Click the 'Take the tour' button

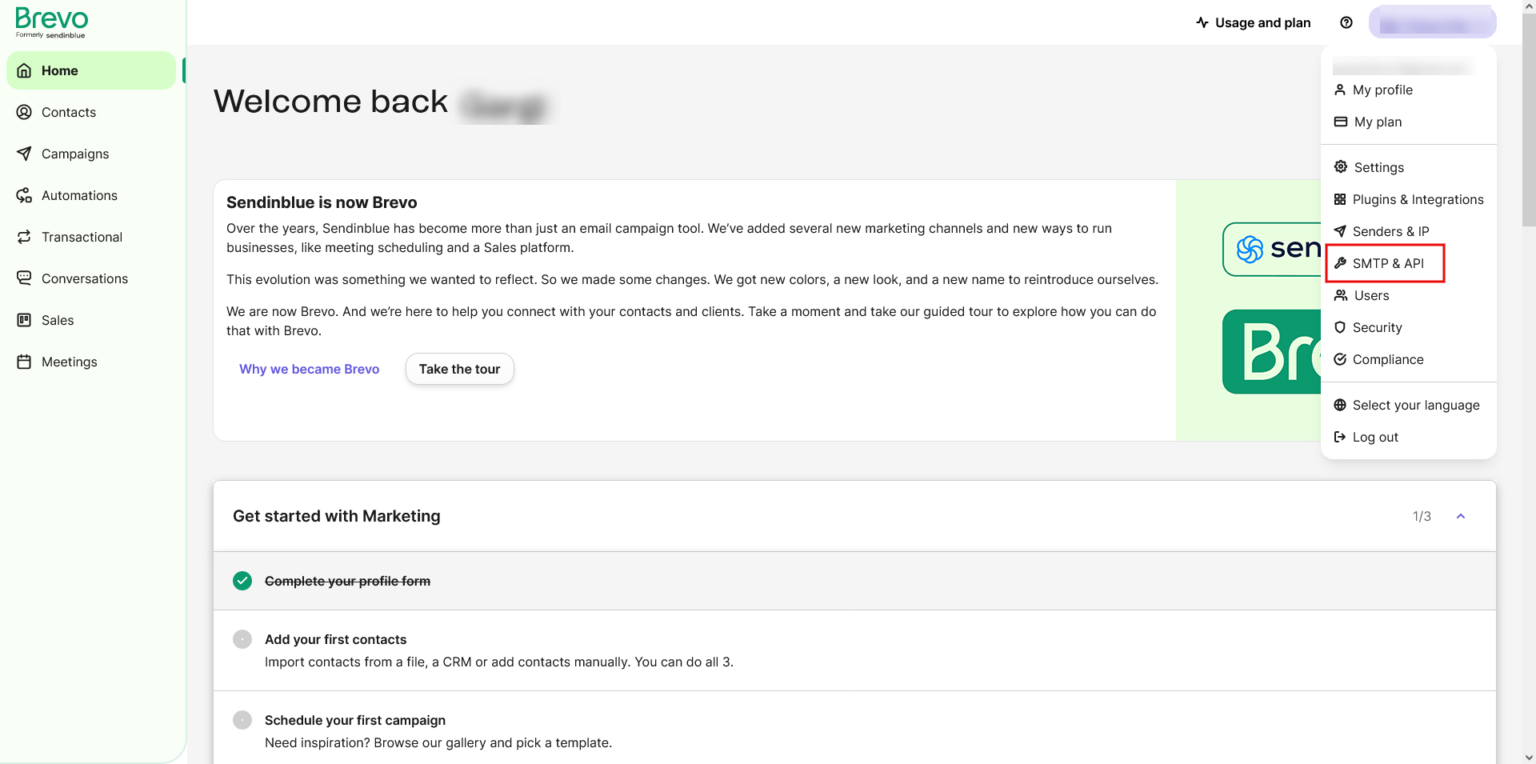(459, 369)
